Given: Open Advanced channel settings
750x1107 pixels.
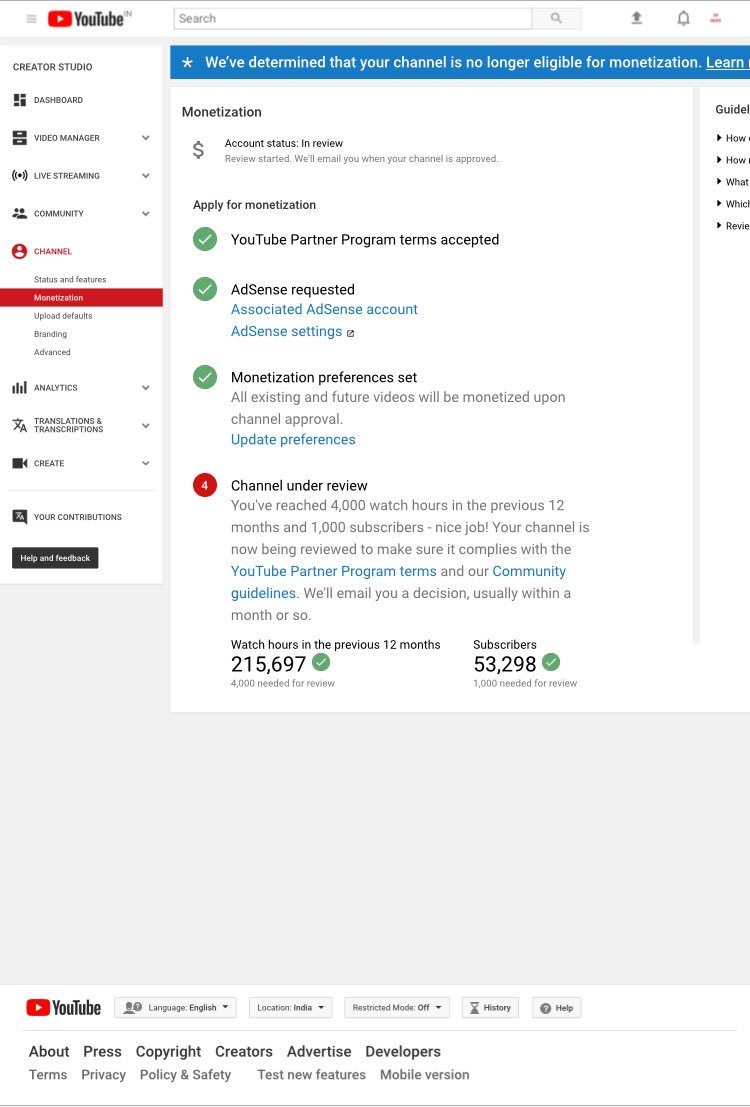Looking at the screenshot, I should click(x=52, y=352).
